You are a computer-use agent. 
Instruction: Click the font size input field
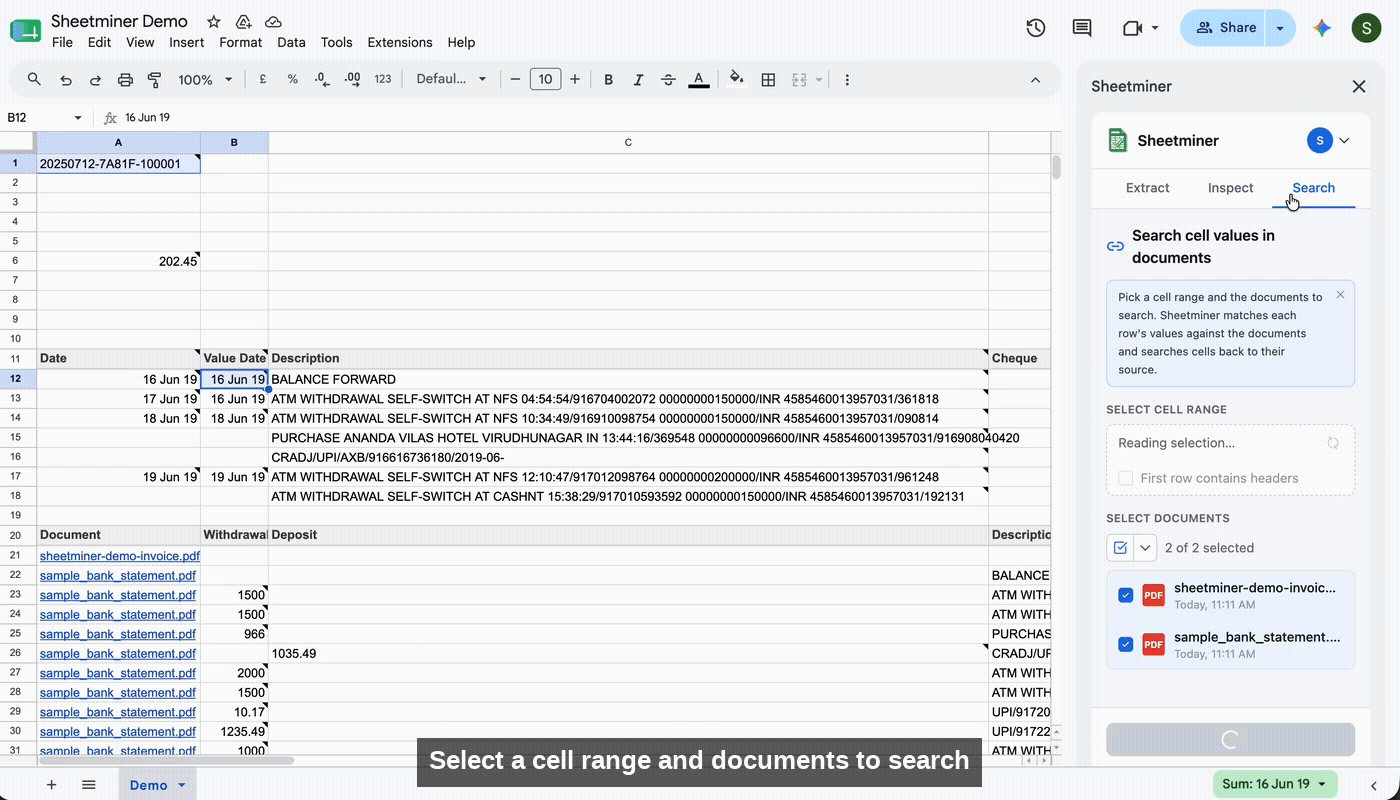(x=545, y=80)
